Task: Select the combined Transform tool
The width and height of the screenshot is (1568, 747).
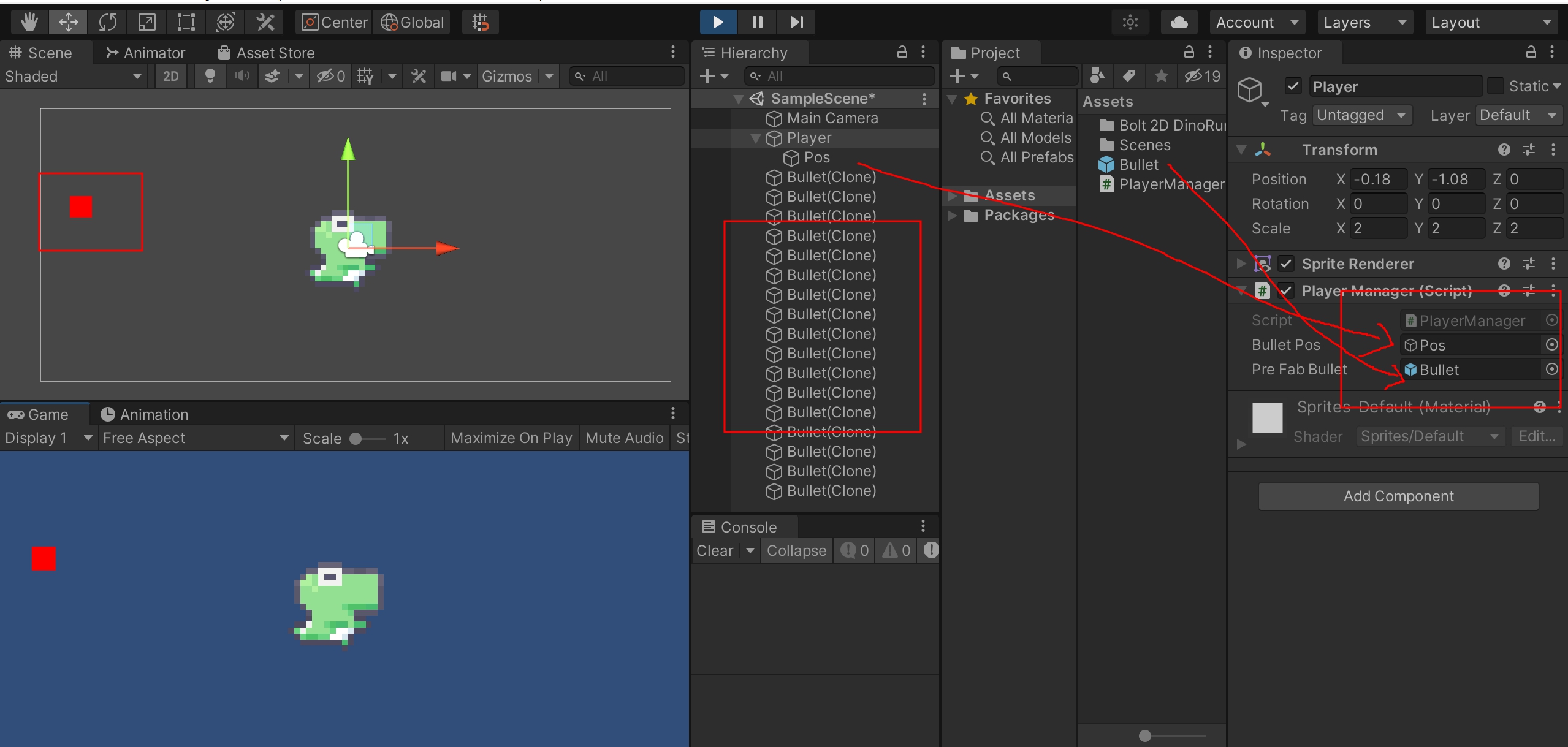Action: (225, 23)
